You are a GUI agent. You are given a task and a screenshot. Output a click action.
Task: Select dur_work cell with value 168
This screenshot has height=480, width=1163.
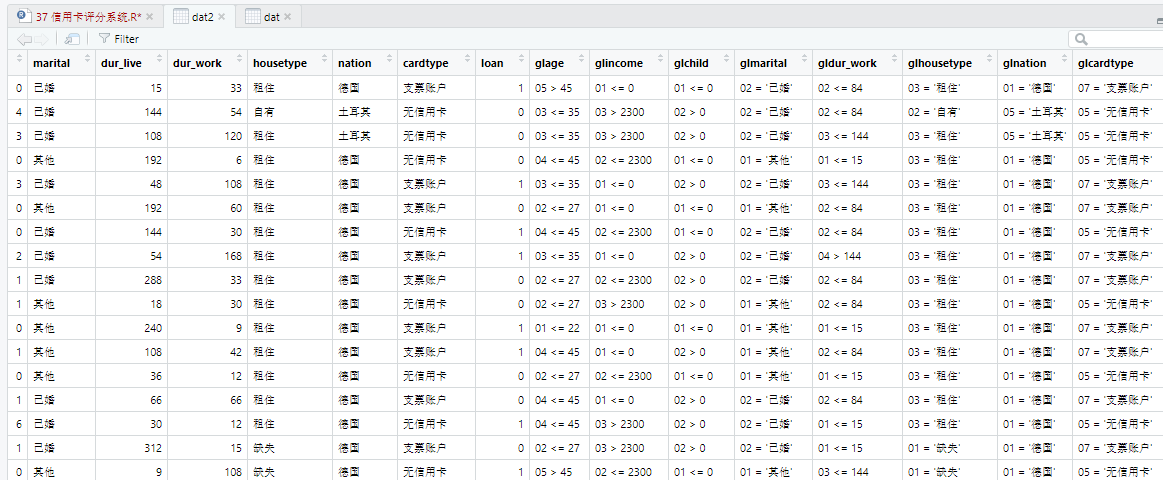[208, 256]
